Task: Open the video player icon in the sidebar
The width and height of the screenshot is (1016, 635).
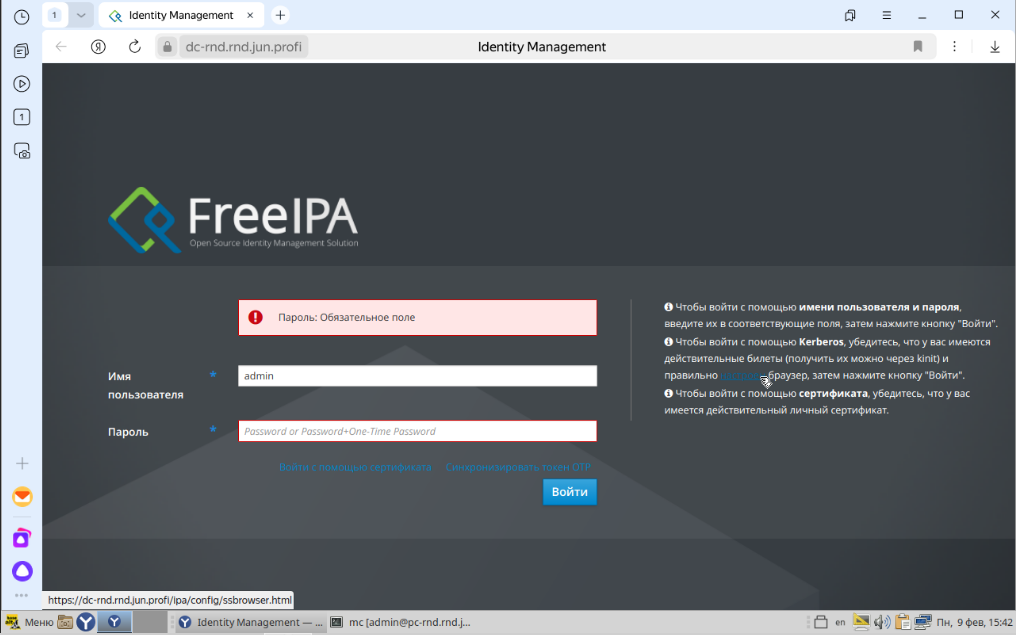Action: pyautogui.click(x=21, y=83)
